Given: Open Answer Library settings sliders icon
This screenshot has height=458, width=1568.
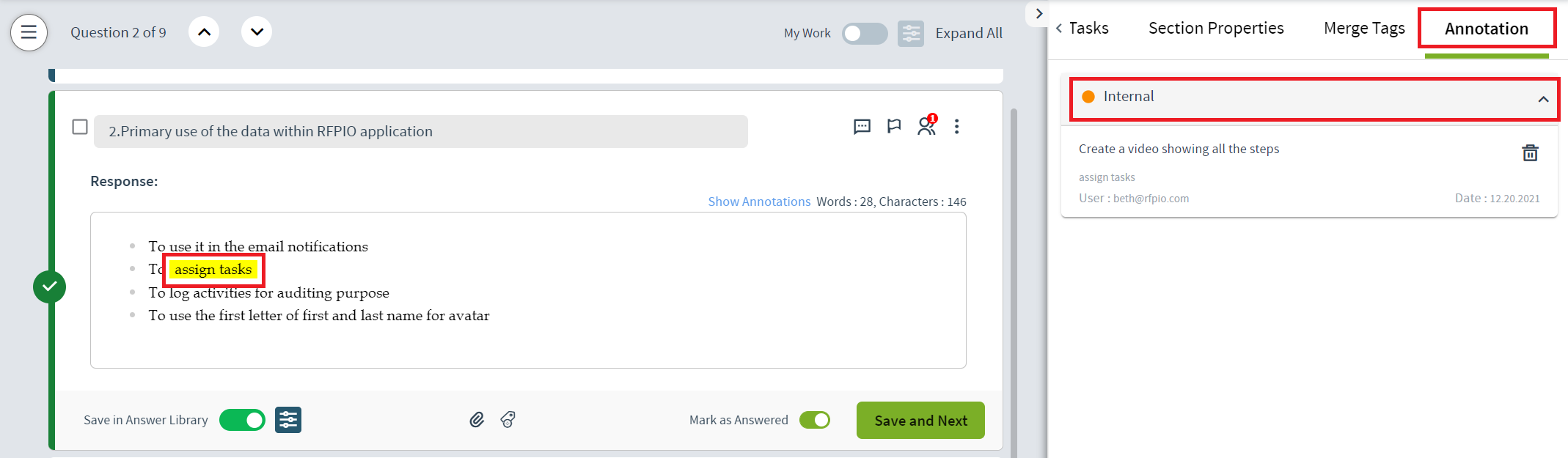Looking at the screenshot, I should click(x=288, y=420).
